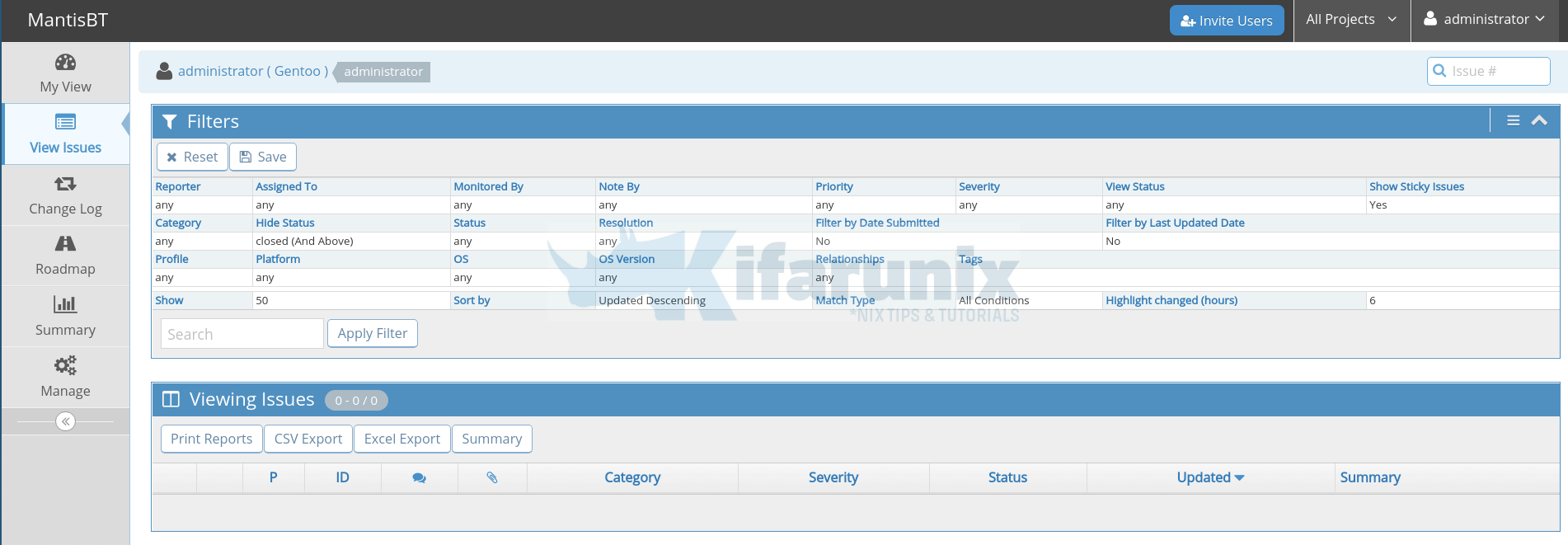Expand the administrator account menu
The image size is (1568, 545).
click(1484, 20)
